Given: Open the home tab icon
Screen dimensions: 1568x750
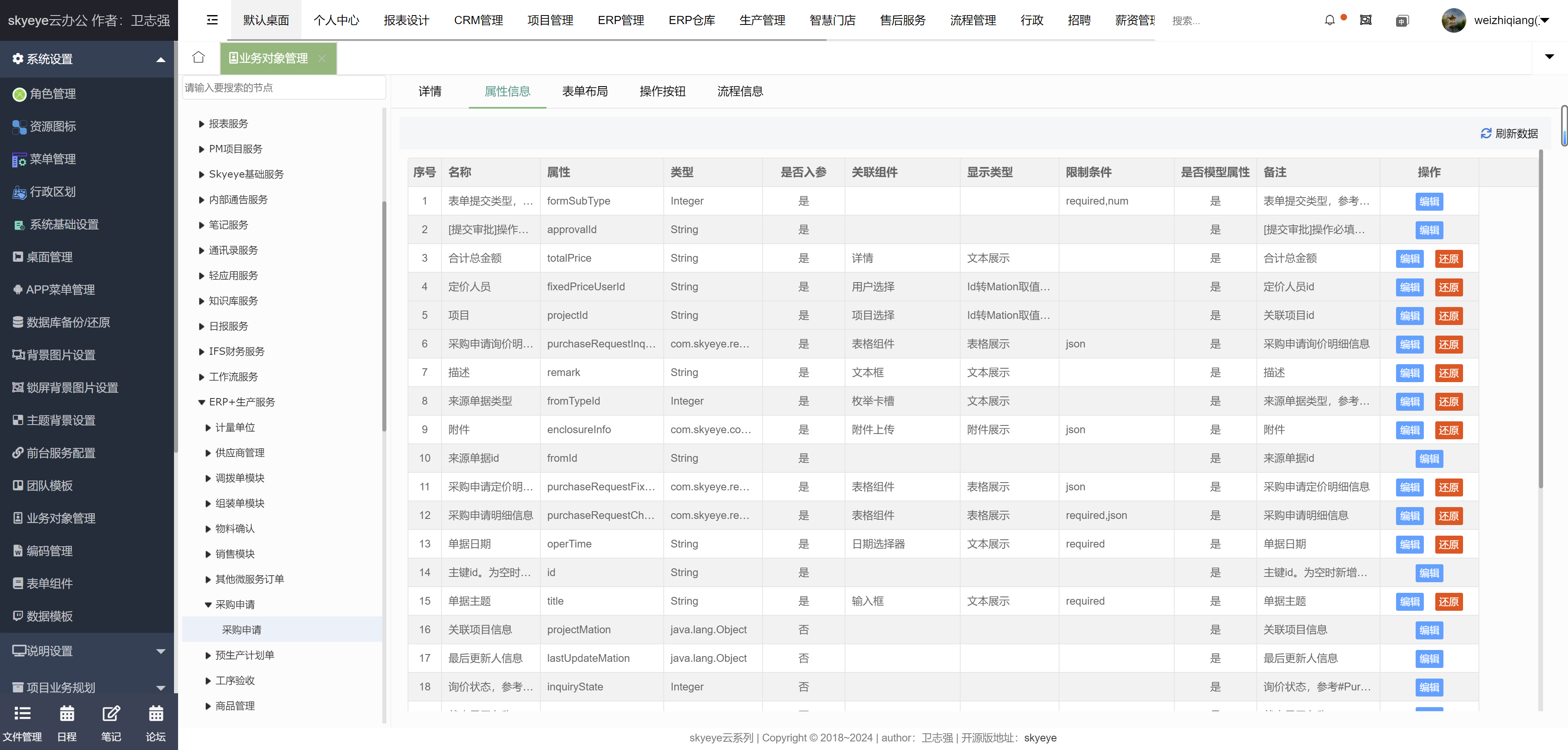Looking at the screenshot, I should pos(199,57).
